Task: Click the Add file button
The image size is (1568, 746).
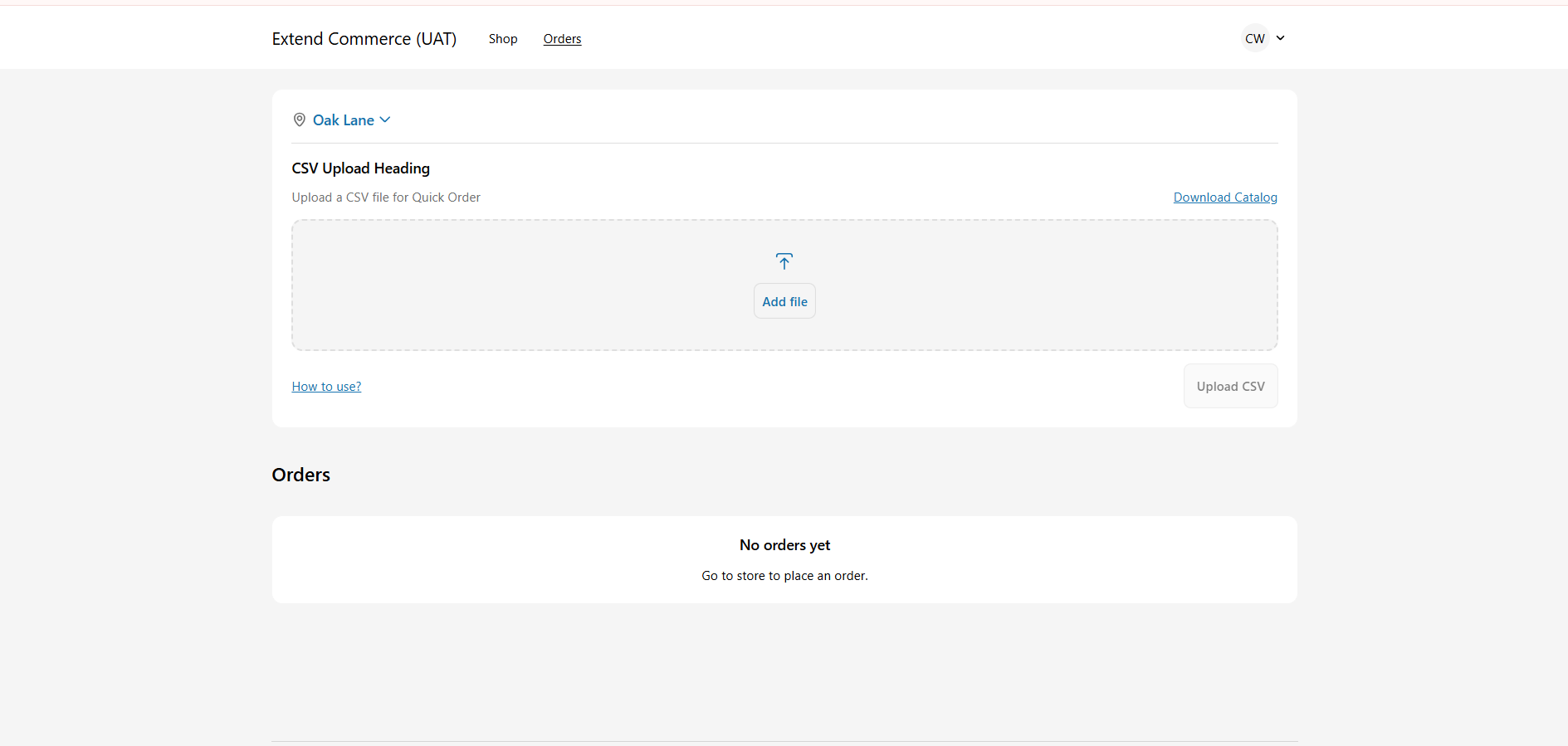Action: (x=784, y=301)
